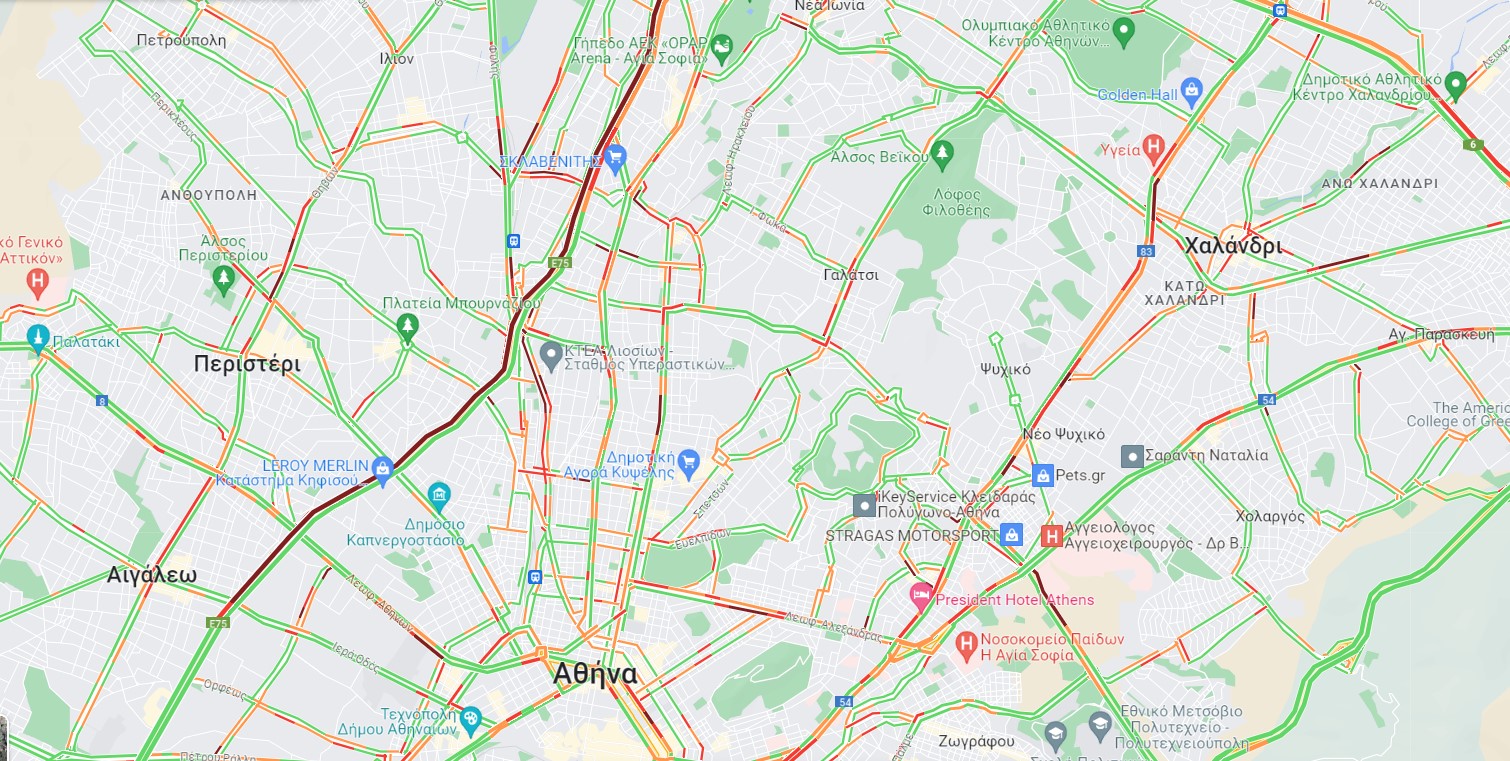The height and width of the screenshot is (761, 1510).
Task: Select the Τεχνόπολη Δήμου Αθηναίων marker
Action: [470, 718]
